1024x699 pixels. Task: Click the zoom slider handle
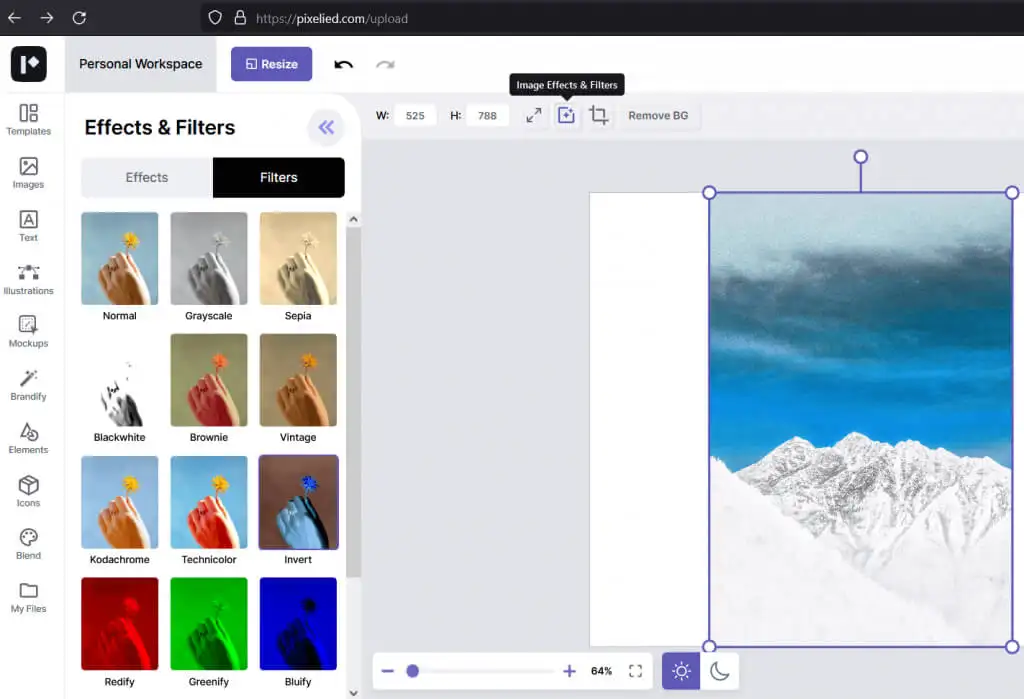coord(412,671)
